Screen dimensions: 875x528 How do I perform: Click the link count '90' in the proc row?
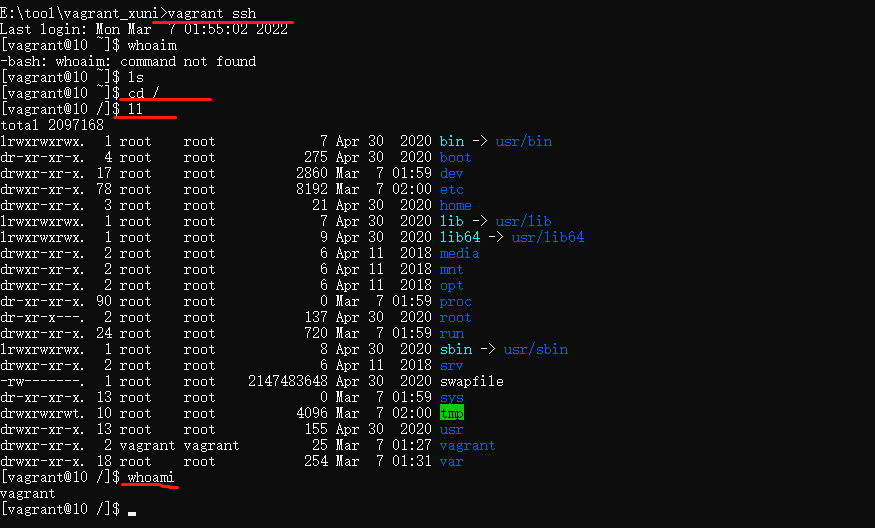104,301
